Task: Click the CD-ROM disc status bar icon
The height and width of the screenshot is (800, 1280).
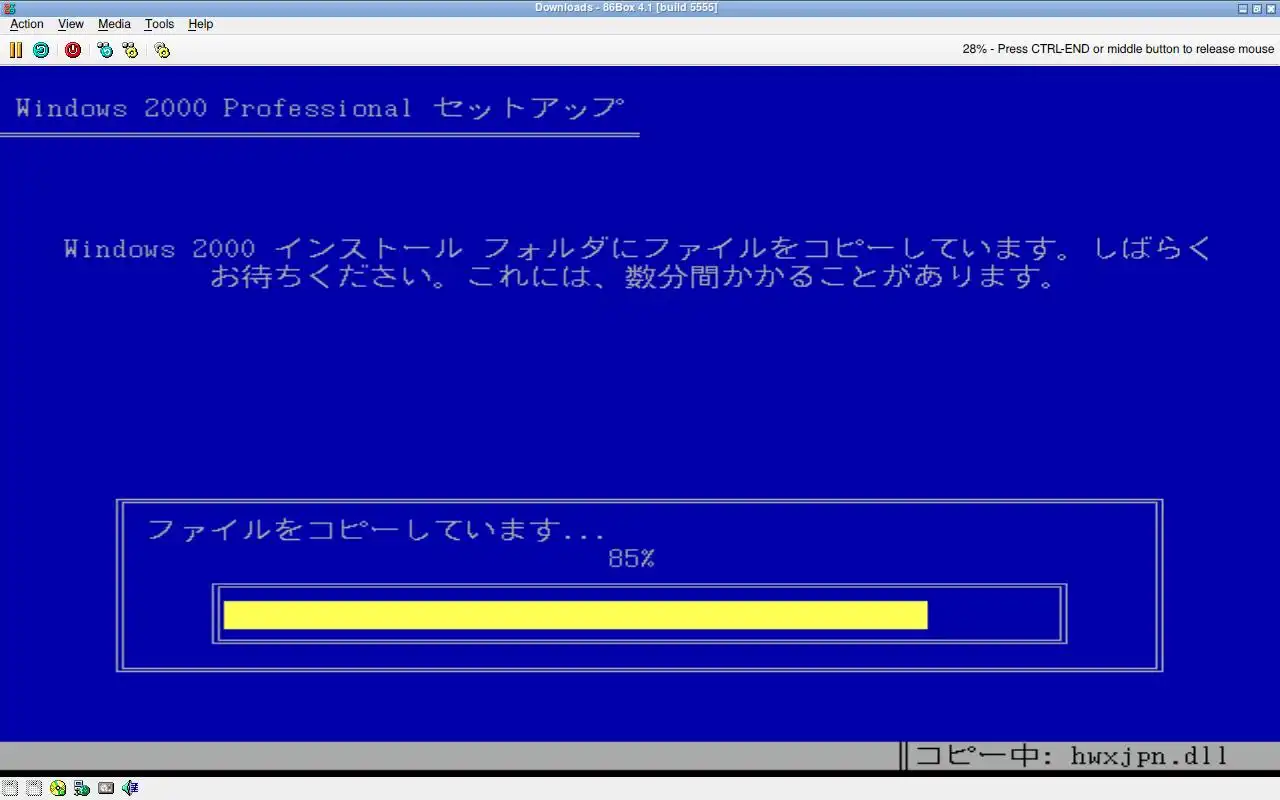Action: pos(58,788)
